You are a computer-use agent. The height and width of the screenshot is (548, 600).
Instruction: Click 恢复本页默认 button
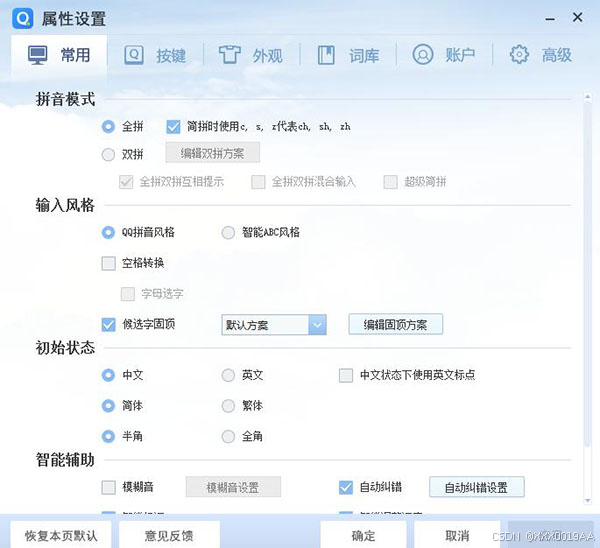pos(61,535)
